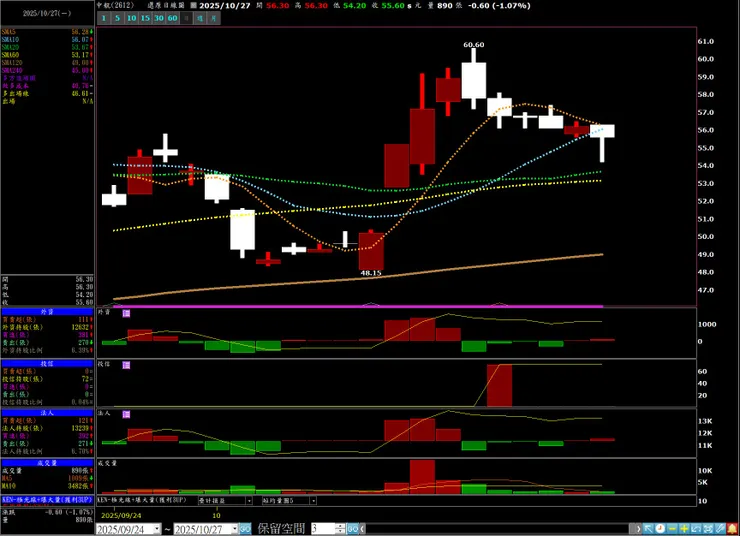Screen dimensions: 740x536
Task: Click the tall red volume bar
Action: (x=422, y=477)
